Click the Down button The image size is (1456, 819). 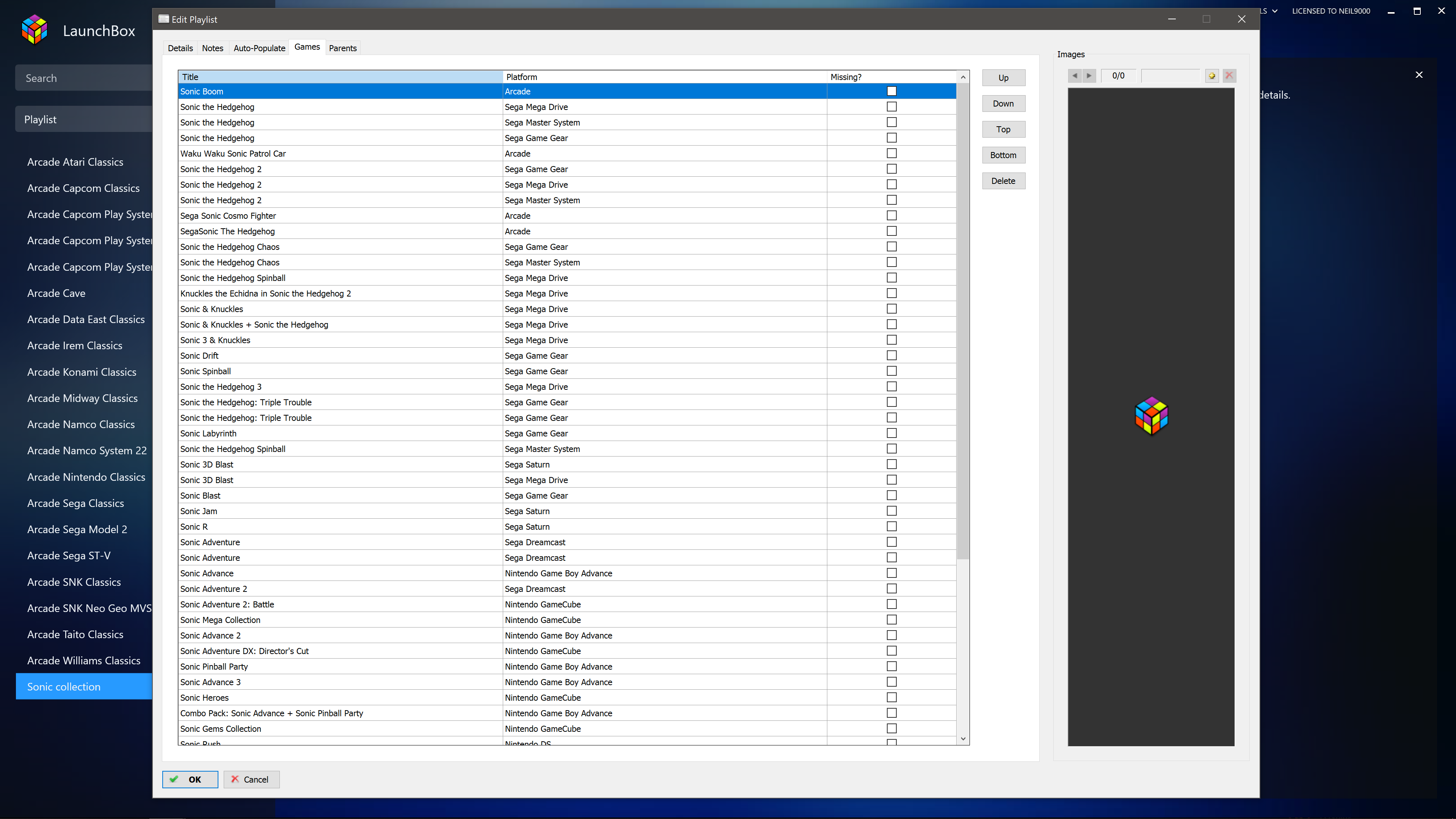tap(1003, 104)
